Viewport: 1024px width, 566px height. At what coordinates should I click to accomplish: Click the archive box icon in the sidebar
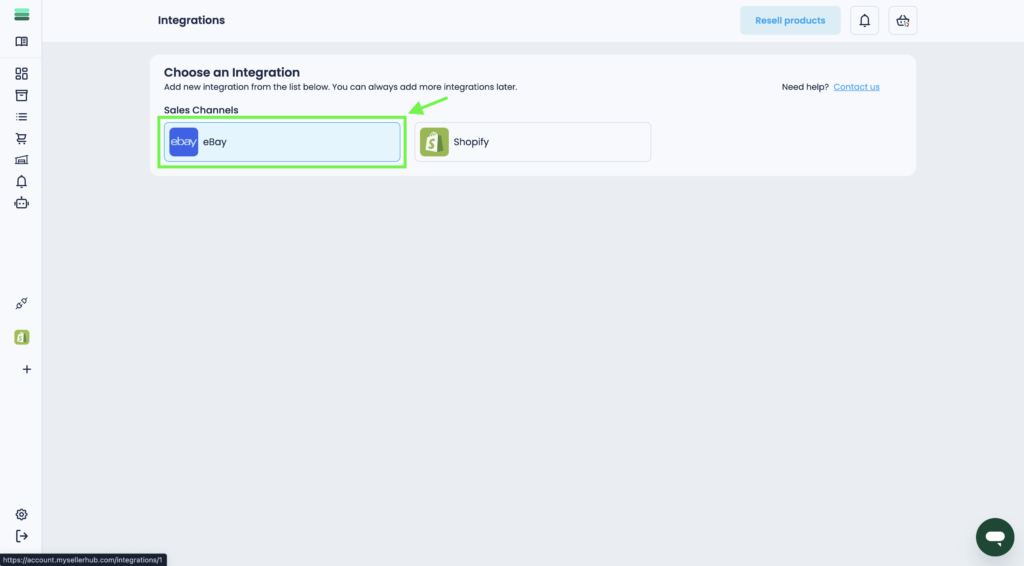[x=21, y=95]
